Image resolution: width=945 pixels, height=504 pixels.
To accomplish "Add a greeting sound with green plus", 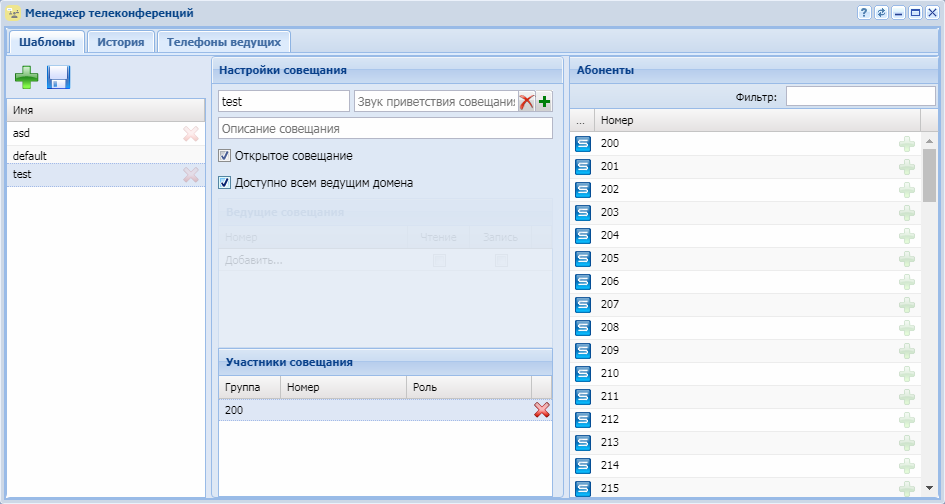I will (544, 101).
